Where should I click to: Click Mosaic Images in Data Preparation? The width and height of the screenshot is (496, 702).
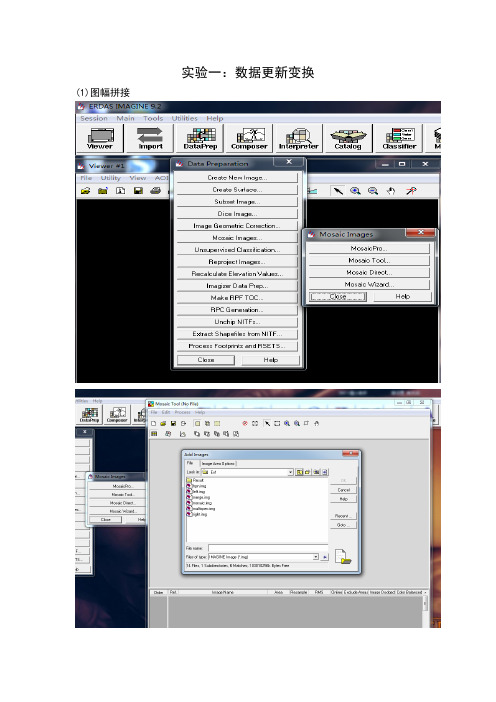(237, 238)
